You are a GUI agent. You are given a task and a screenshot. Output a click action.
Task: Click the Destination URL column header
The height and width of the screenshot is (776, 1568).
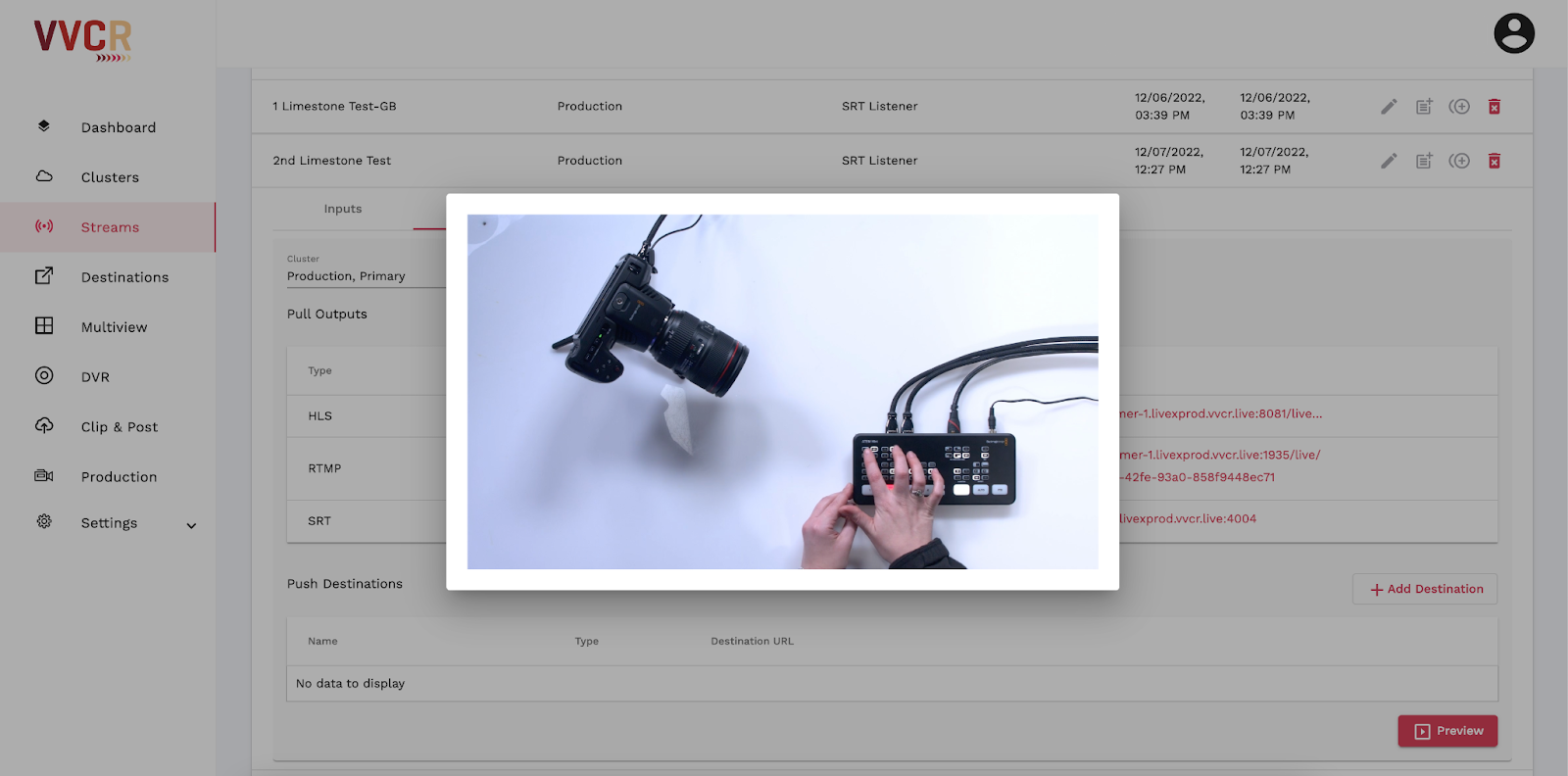[x=752, y=641]
